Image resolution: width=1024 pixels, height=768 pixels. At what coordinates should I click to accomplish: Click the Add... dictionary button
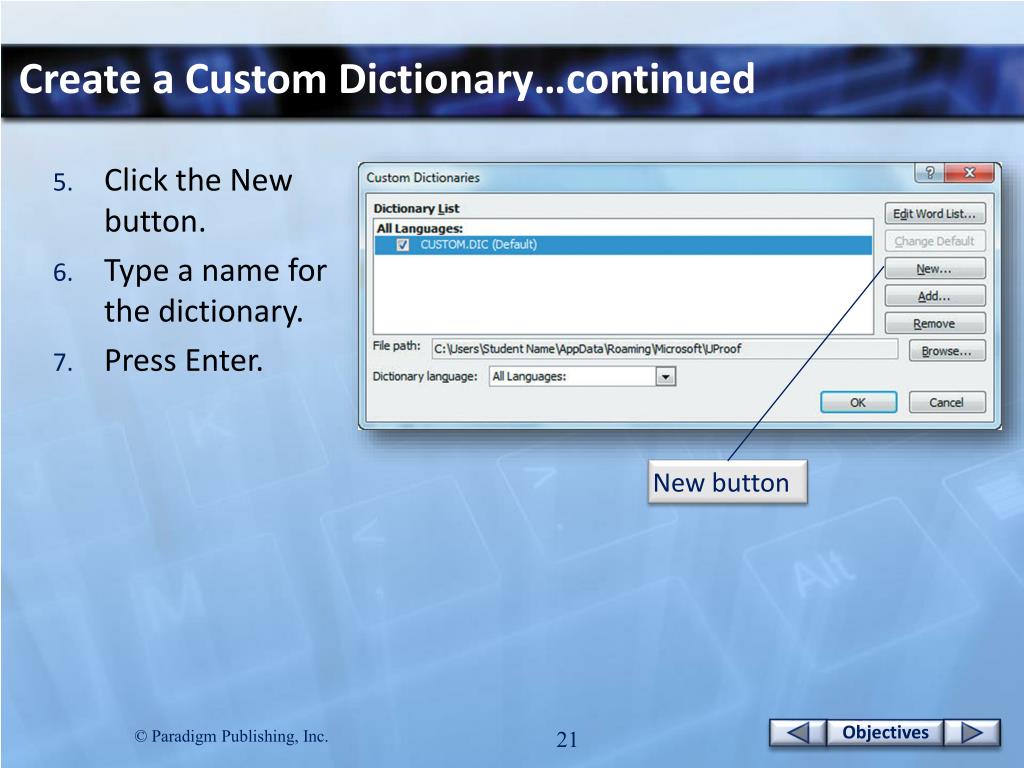point(935,296)
